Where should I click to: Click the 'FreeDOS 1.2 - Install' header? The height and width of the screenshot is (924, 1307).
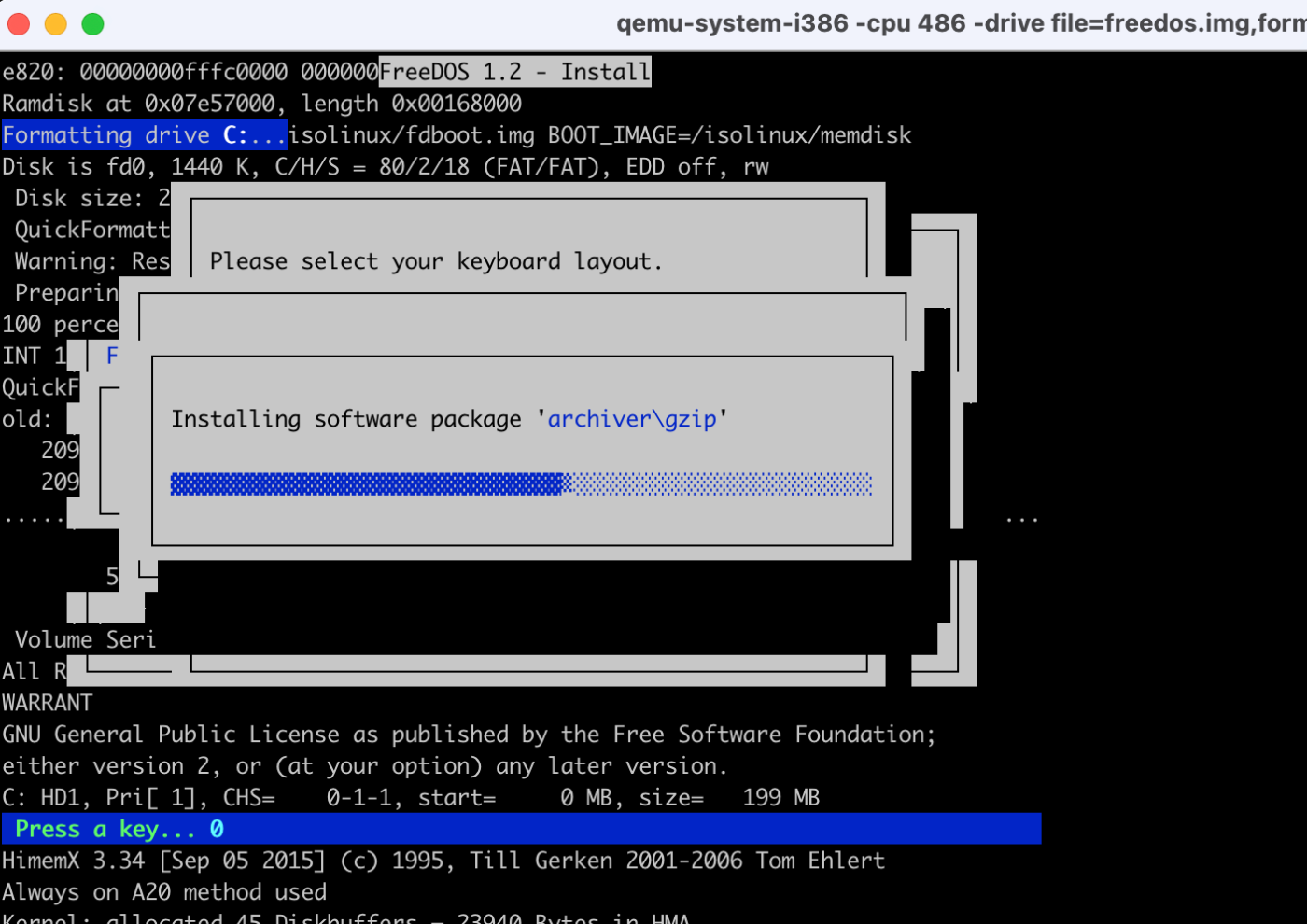click(515, 72)
